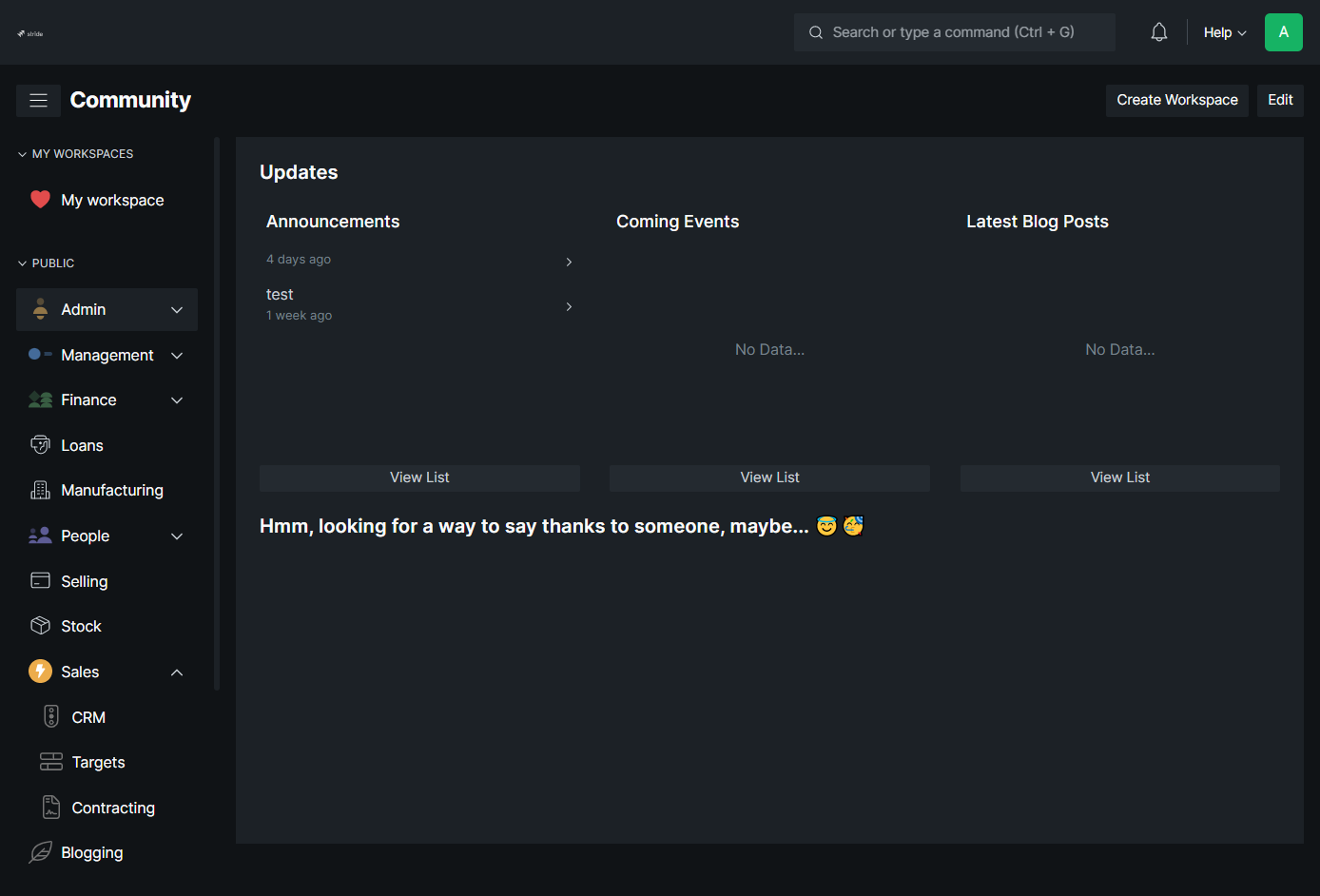Click the Edit button

pyautogui.click(x=1280, y=100)
